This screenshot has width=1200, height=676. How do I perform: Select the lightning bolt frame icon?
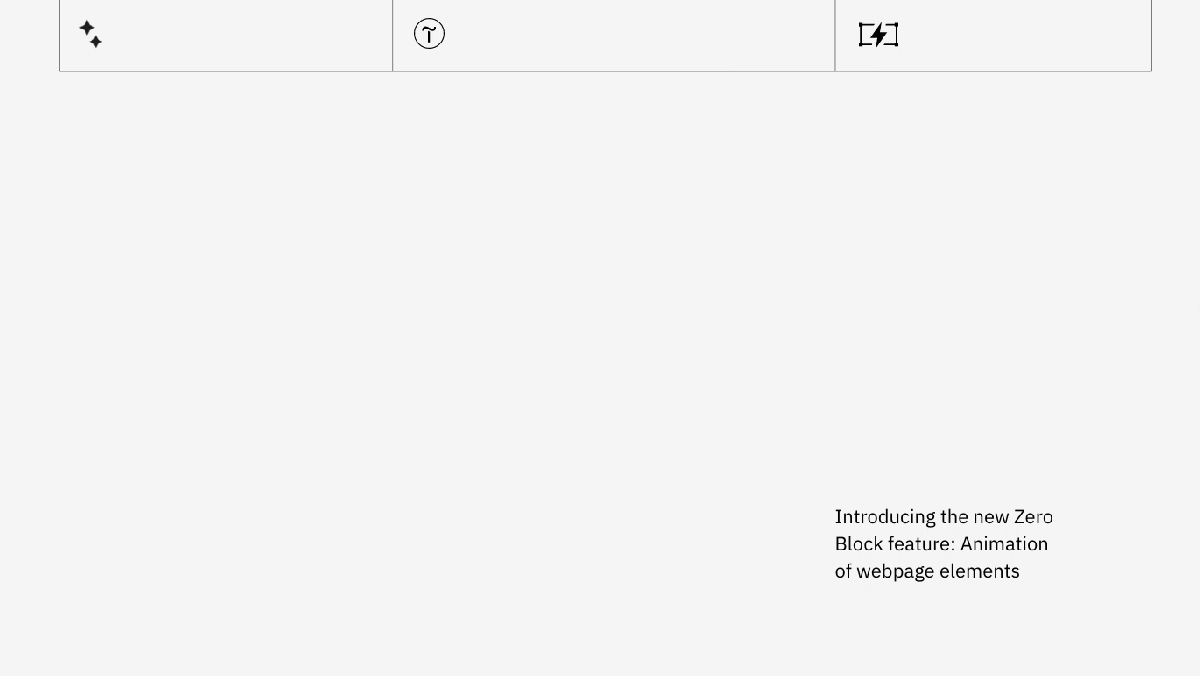click(878, 35)
